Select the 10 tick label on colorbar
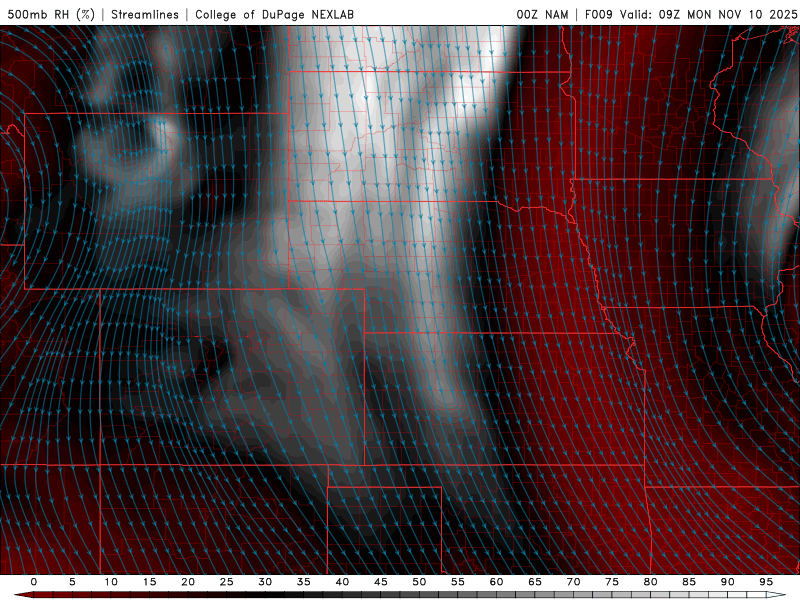800x600 pixels. [111, 582]
